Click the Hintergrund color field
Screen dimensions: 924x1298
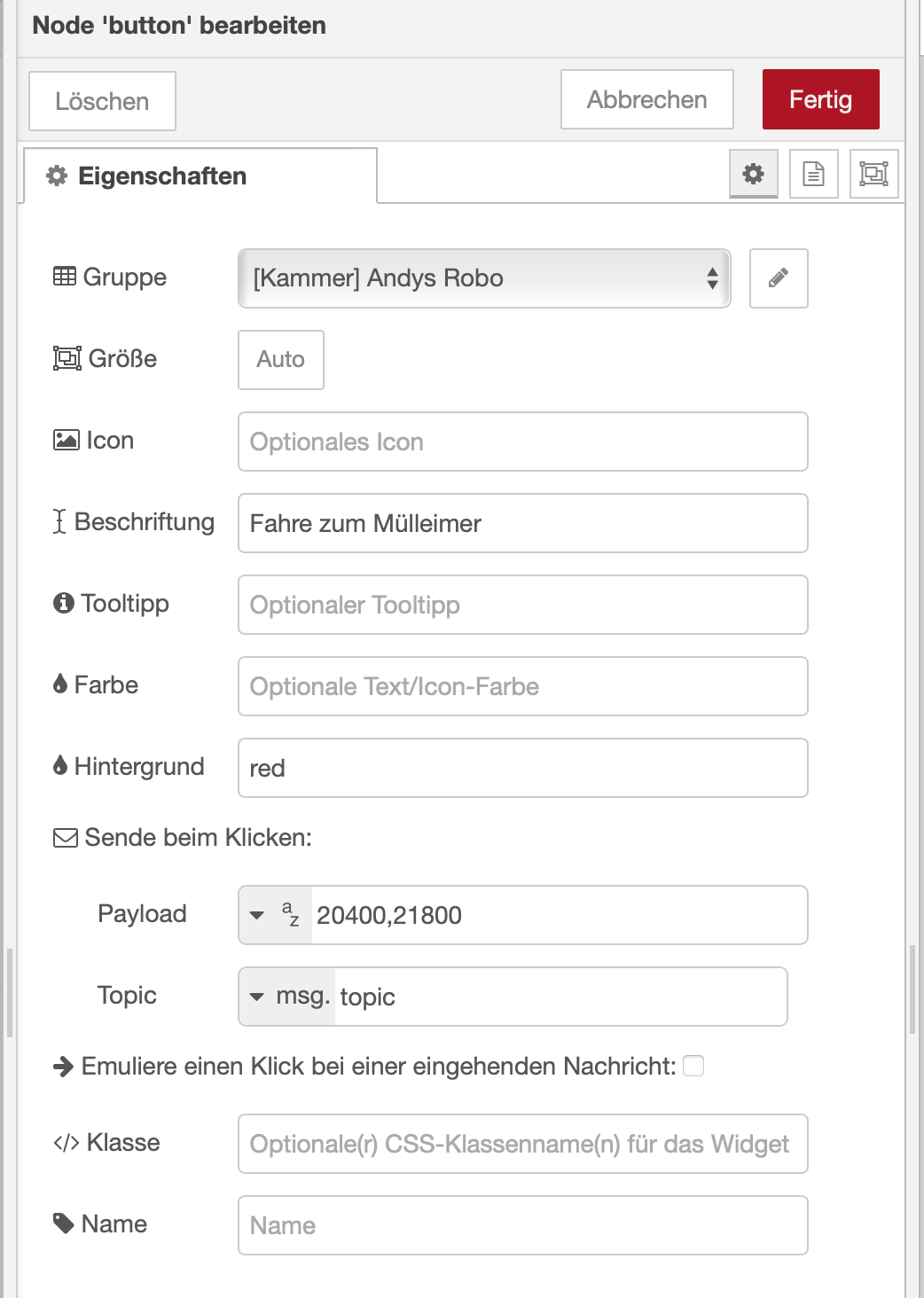tap(522, 768)
